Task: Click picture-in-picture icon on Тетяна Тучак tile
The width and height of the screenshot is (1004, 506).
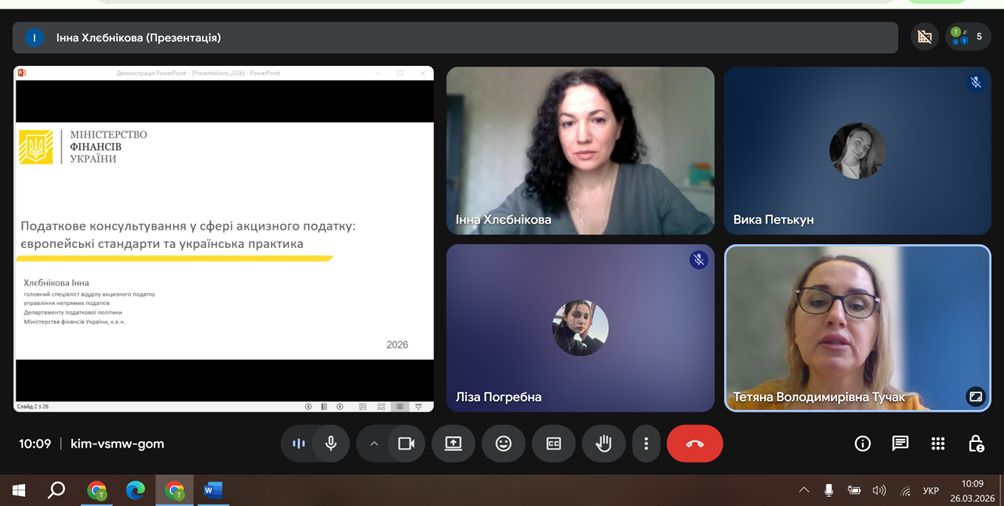Action: 975,396
